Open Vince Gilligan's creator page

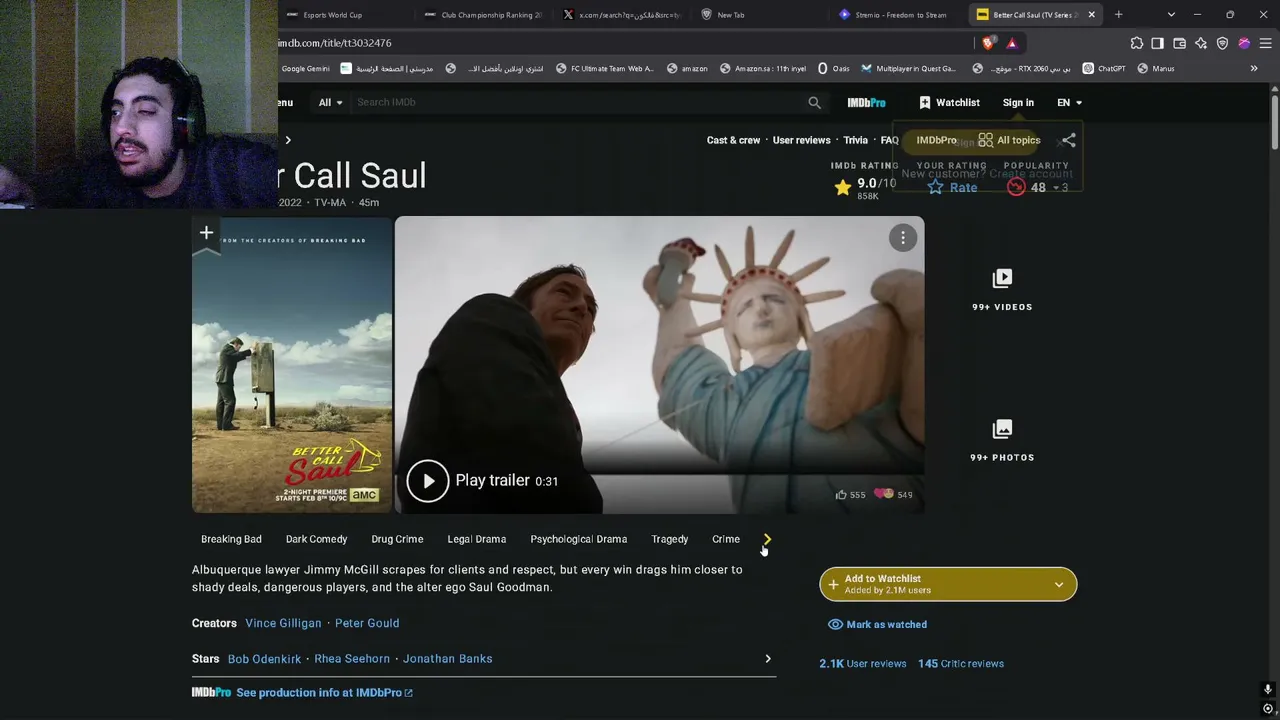click(283, 623)
